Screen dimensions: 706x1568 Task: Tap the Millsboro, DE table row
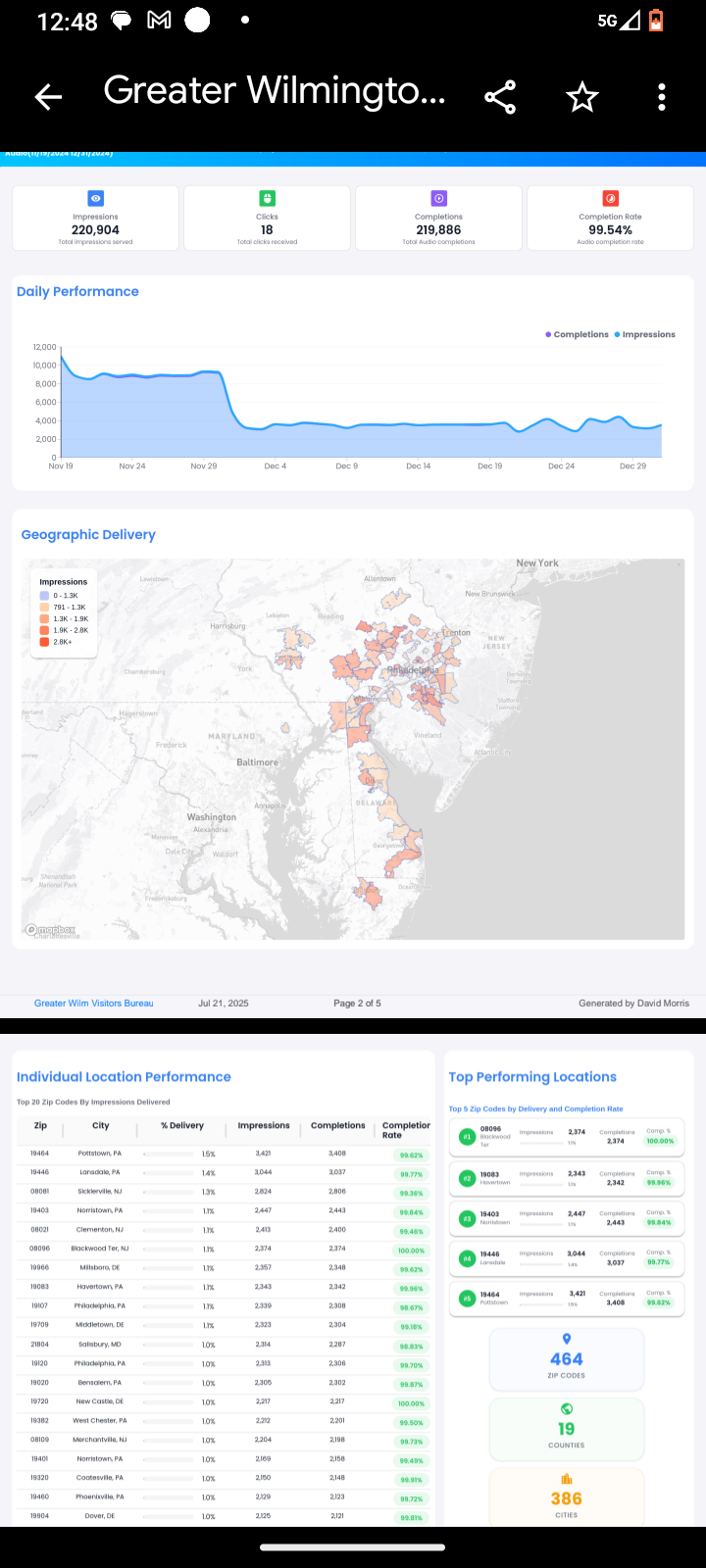click(x=225, y=1268)
